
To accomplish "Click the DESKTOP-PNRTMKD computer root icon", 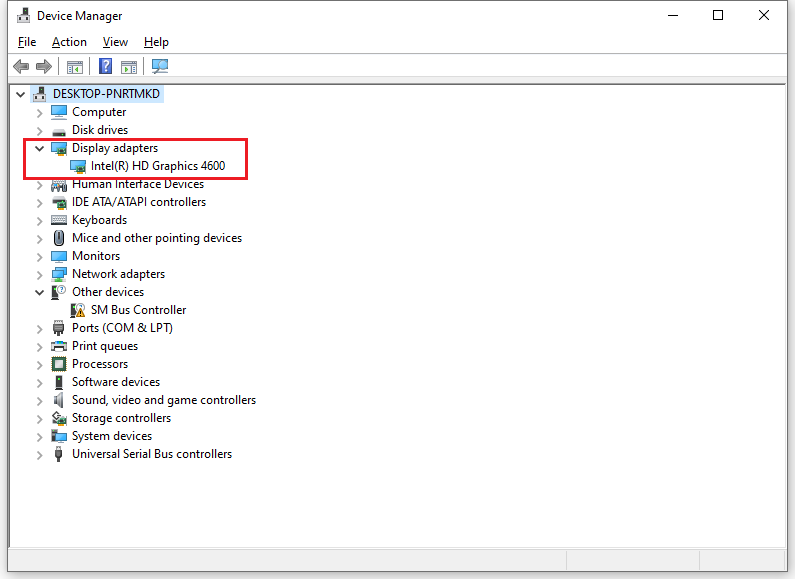I will pyautogui.click(x=40, y=94).
